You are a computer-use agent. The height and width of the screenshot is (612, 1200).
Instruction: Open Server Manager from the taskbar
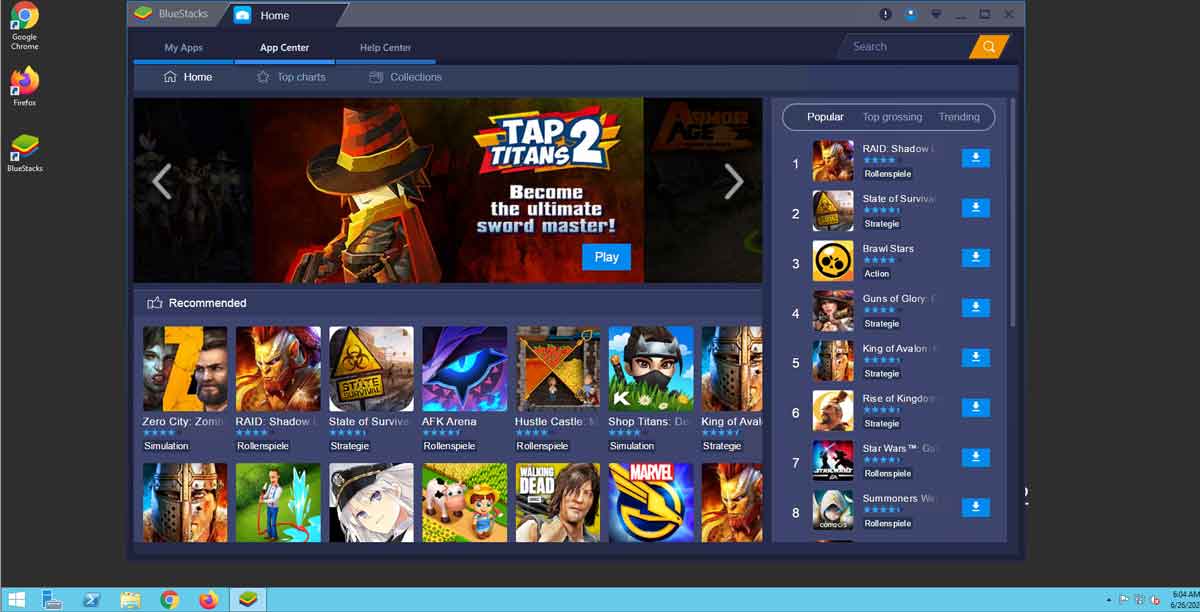53,600
